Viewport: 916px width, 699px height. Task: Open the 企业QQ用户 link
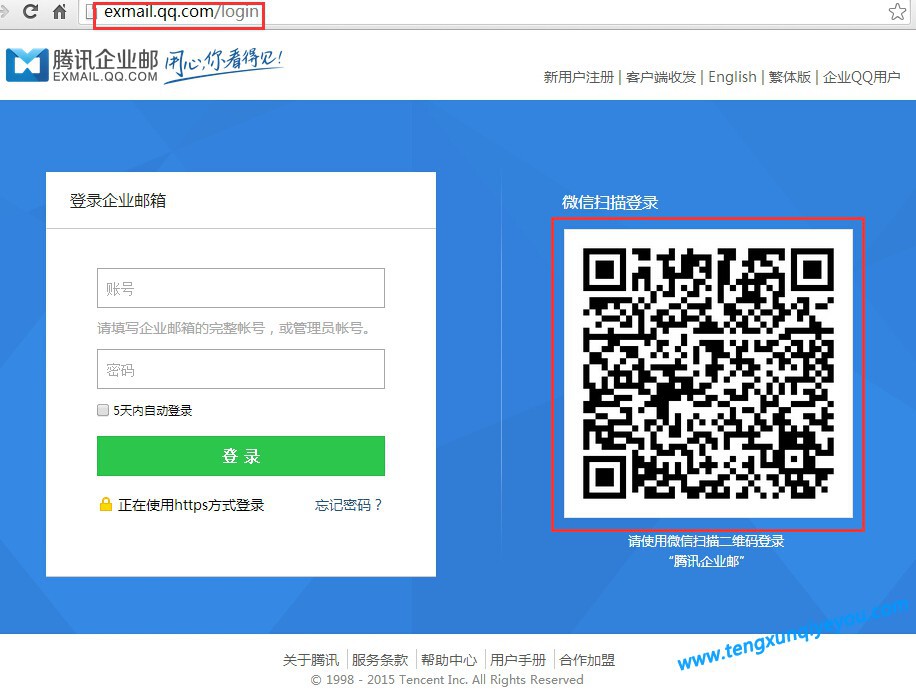861,77
